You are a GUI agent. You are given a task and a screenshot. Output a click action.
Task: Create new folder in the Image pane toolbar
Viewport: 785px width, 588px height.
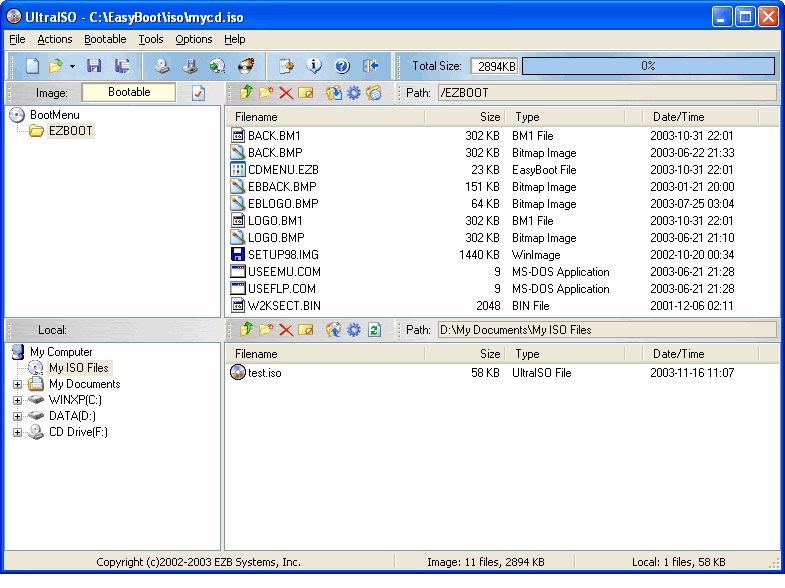click(266, 93)
